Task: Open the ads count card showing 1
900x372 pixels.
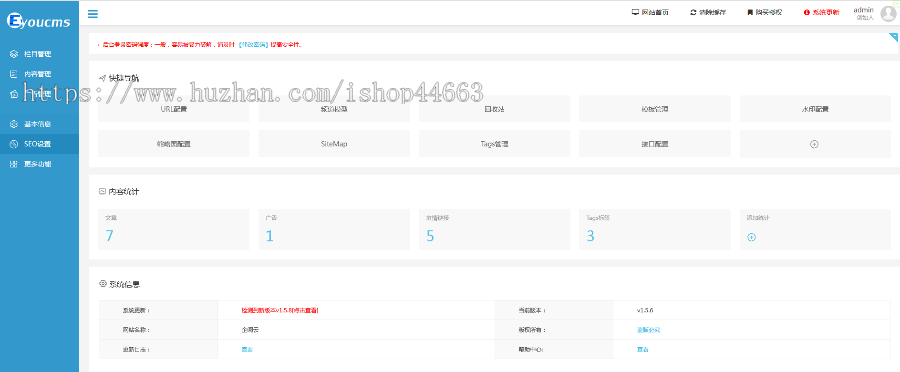Action: pos(334,229)
